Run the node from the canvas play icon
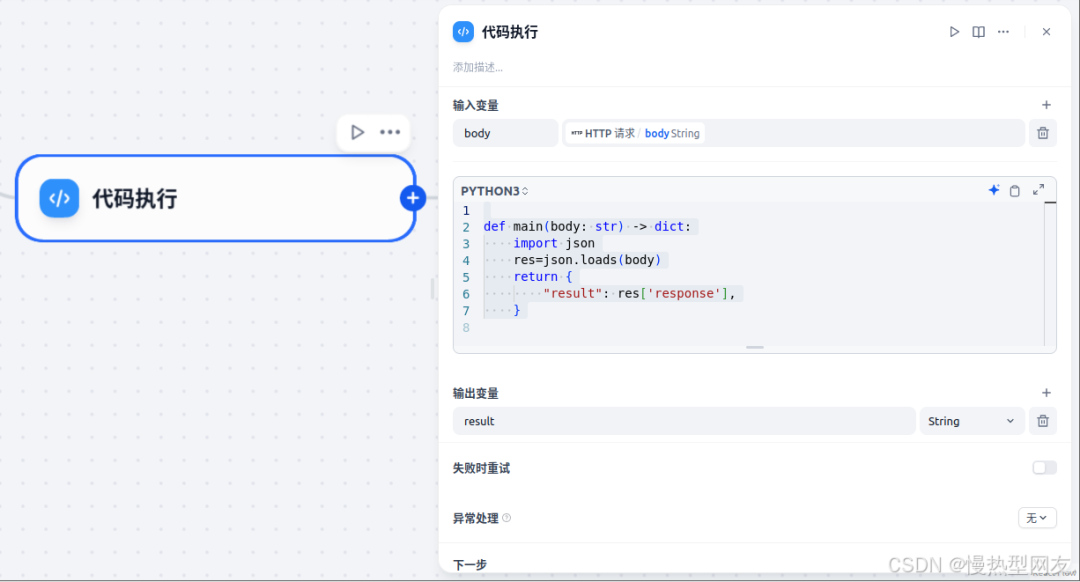 click(x=357, y=131)
